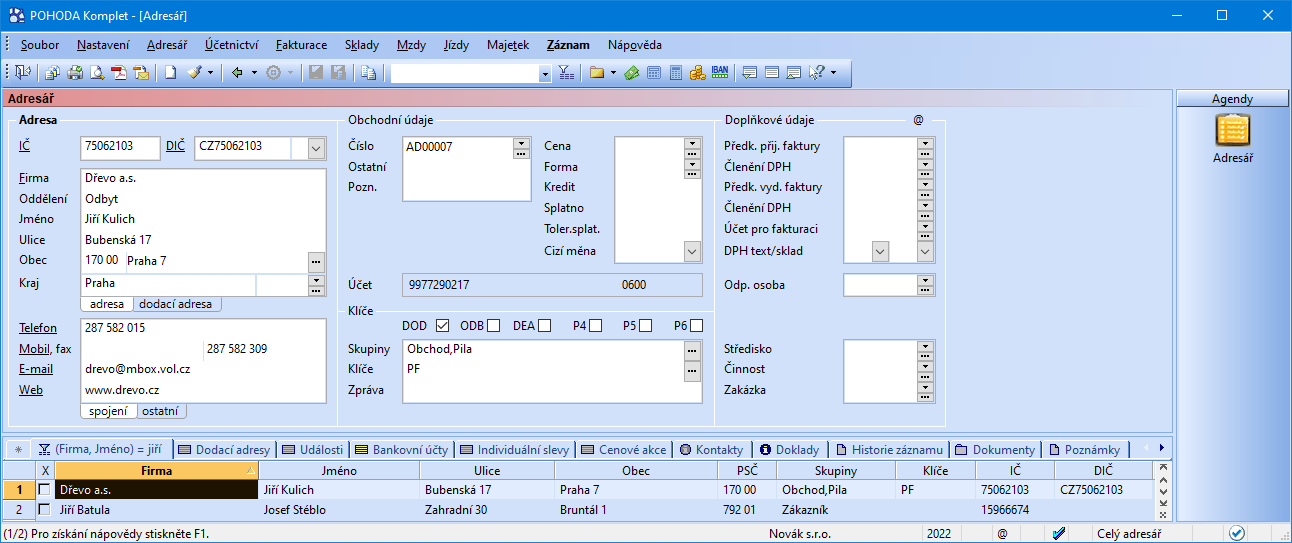Check the X box for Dřevo a.s. row
This screenshot has width=1292, height=543.
click(44, 490)
